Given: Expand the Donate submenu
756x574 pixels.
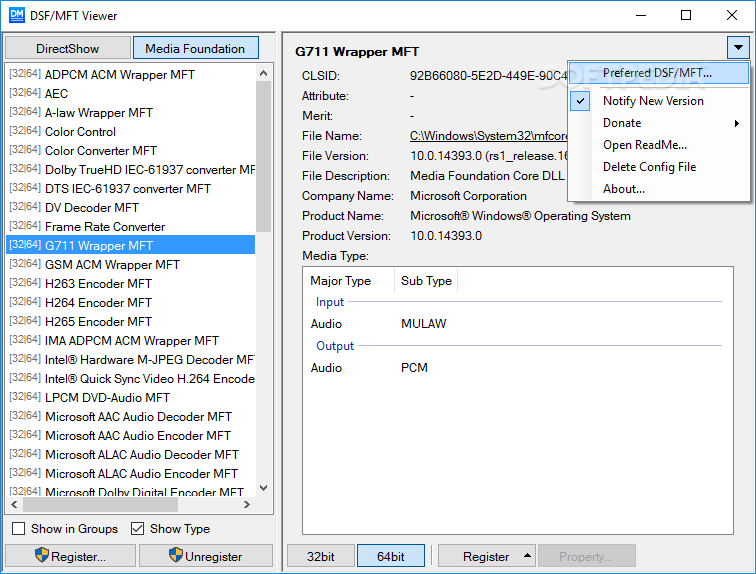Looking at the screenshot, I should point(659,123).
